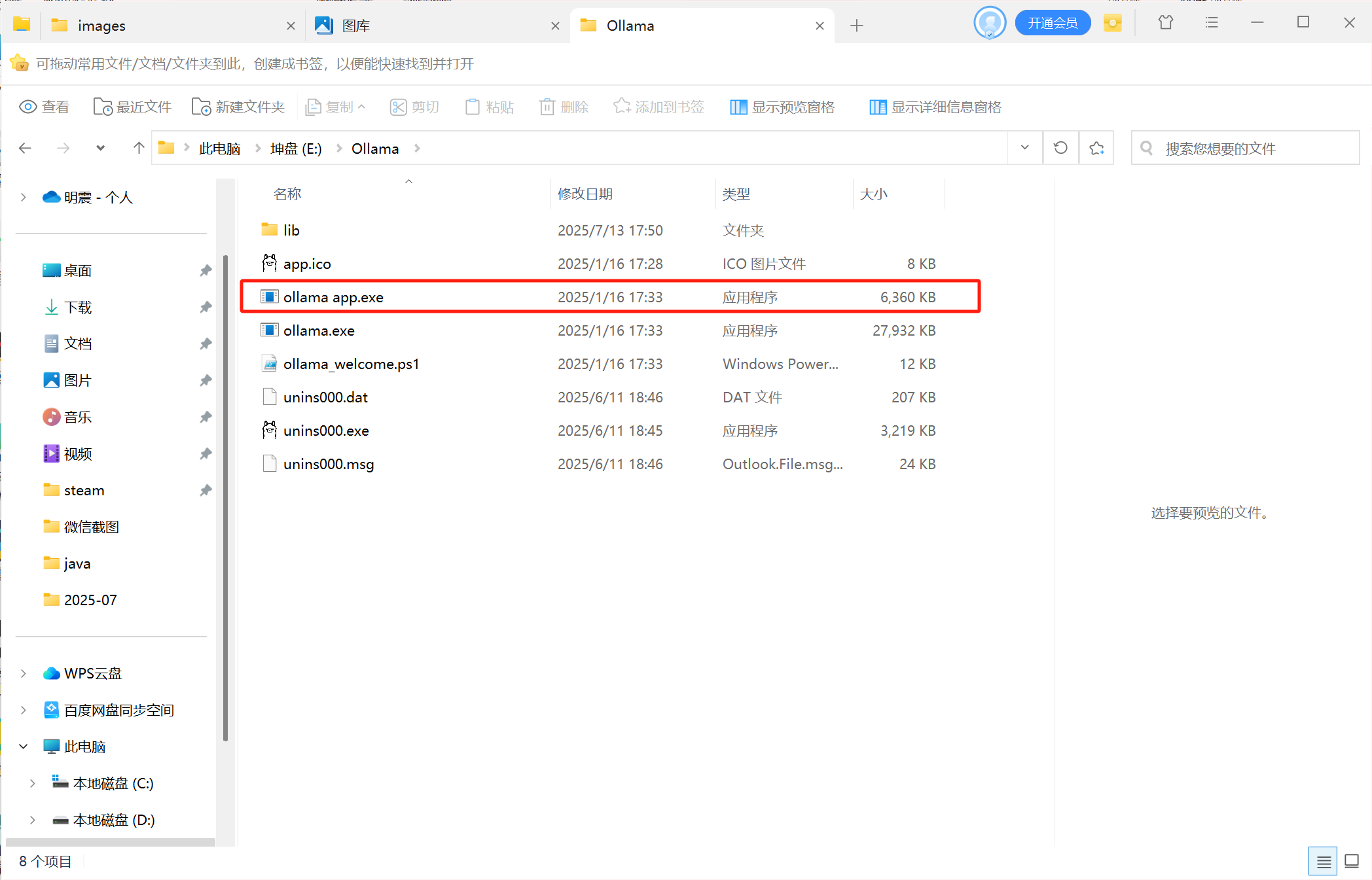Switch to the images tab
The image size is (1372, 880).
[x=101, y=26]
